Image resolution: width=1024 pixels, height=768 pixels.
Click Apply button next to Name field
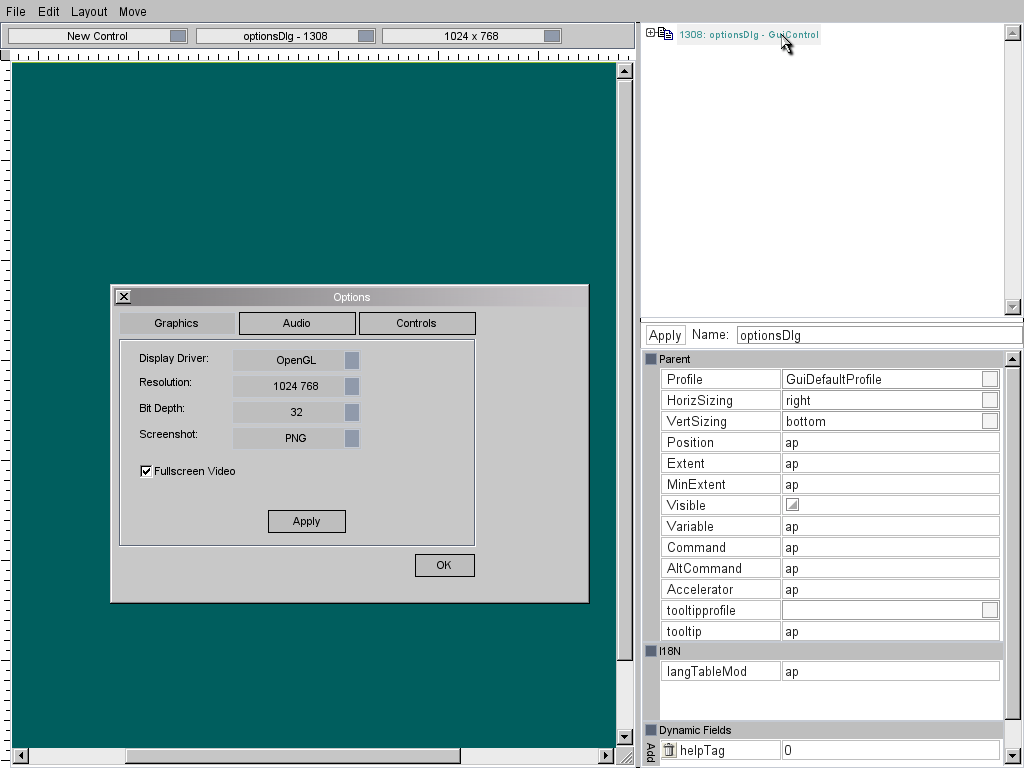(665, 336)
